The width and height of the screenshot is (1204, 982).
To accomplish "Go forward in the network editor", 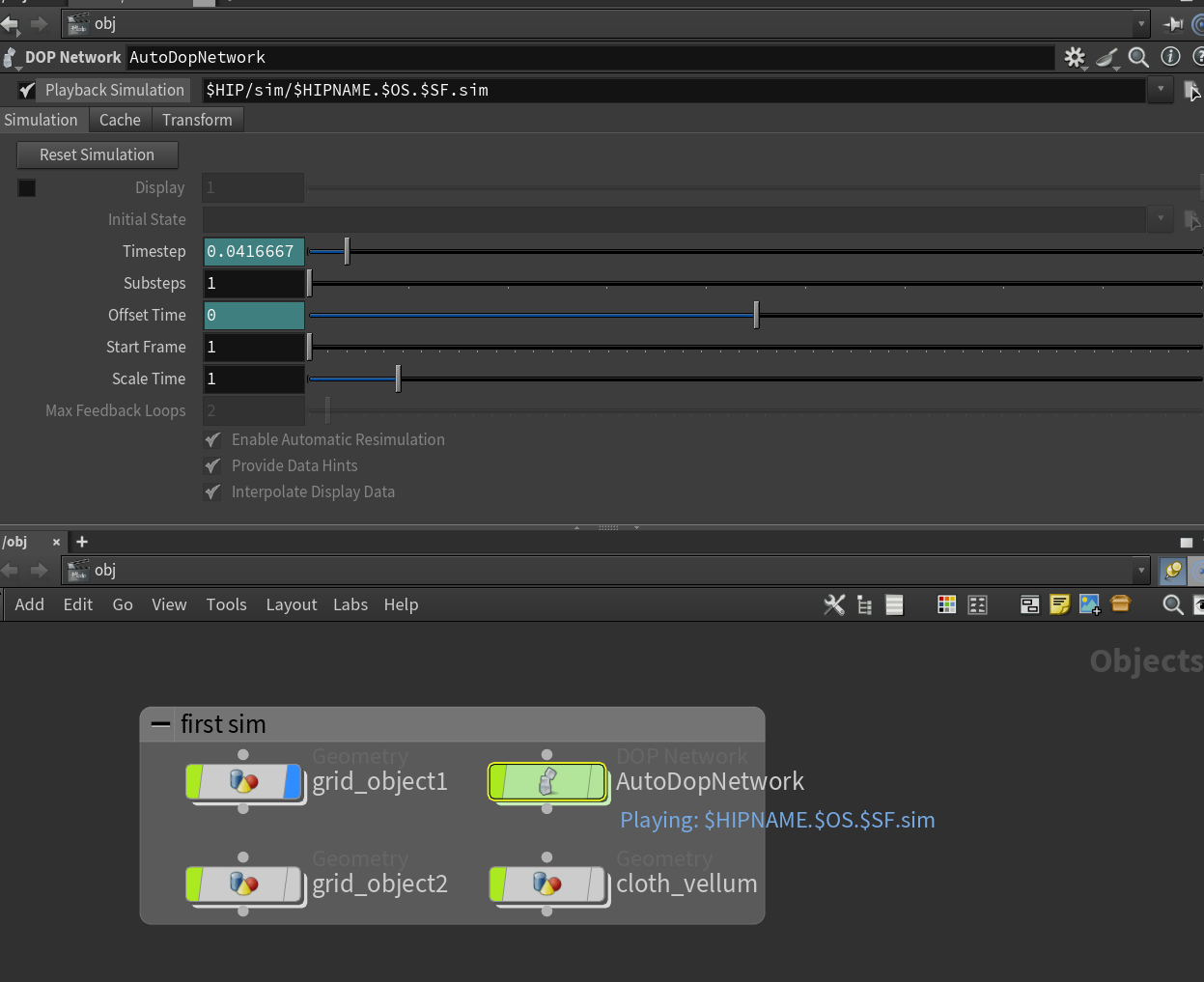I will (39, 570).
